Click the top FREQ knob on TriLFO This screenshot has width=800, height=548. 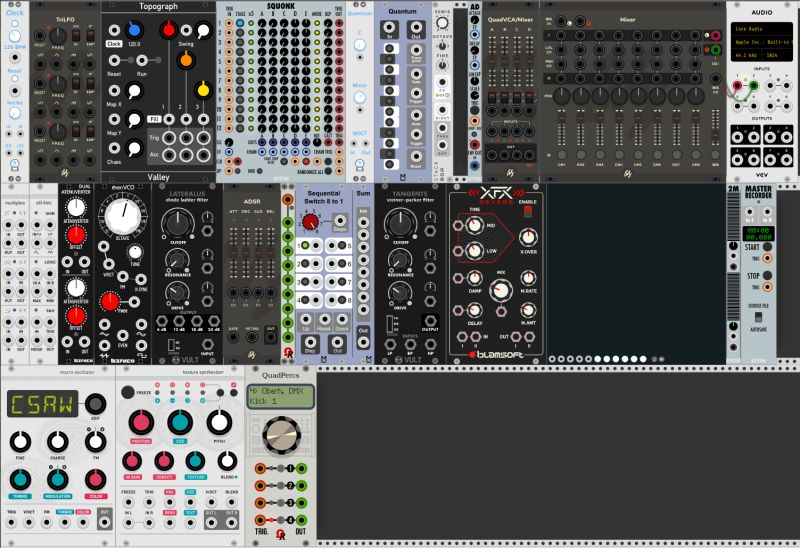(x=57, y=36)
